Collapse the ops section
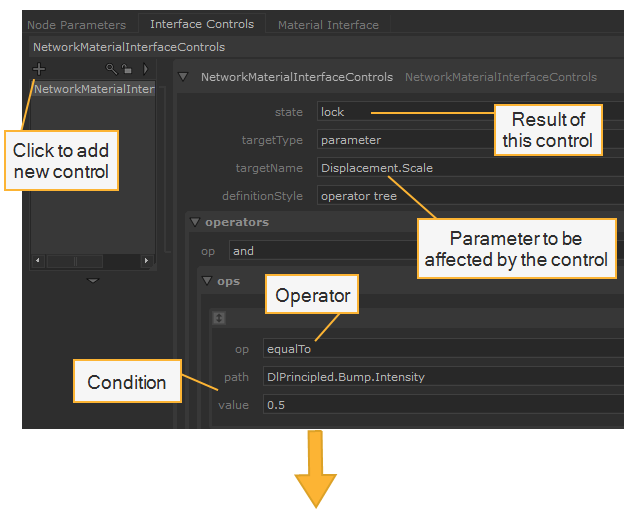The image size is (631, 511). [x=207, y=280]
